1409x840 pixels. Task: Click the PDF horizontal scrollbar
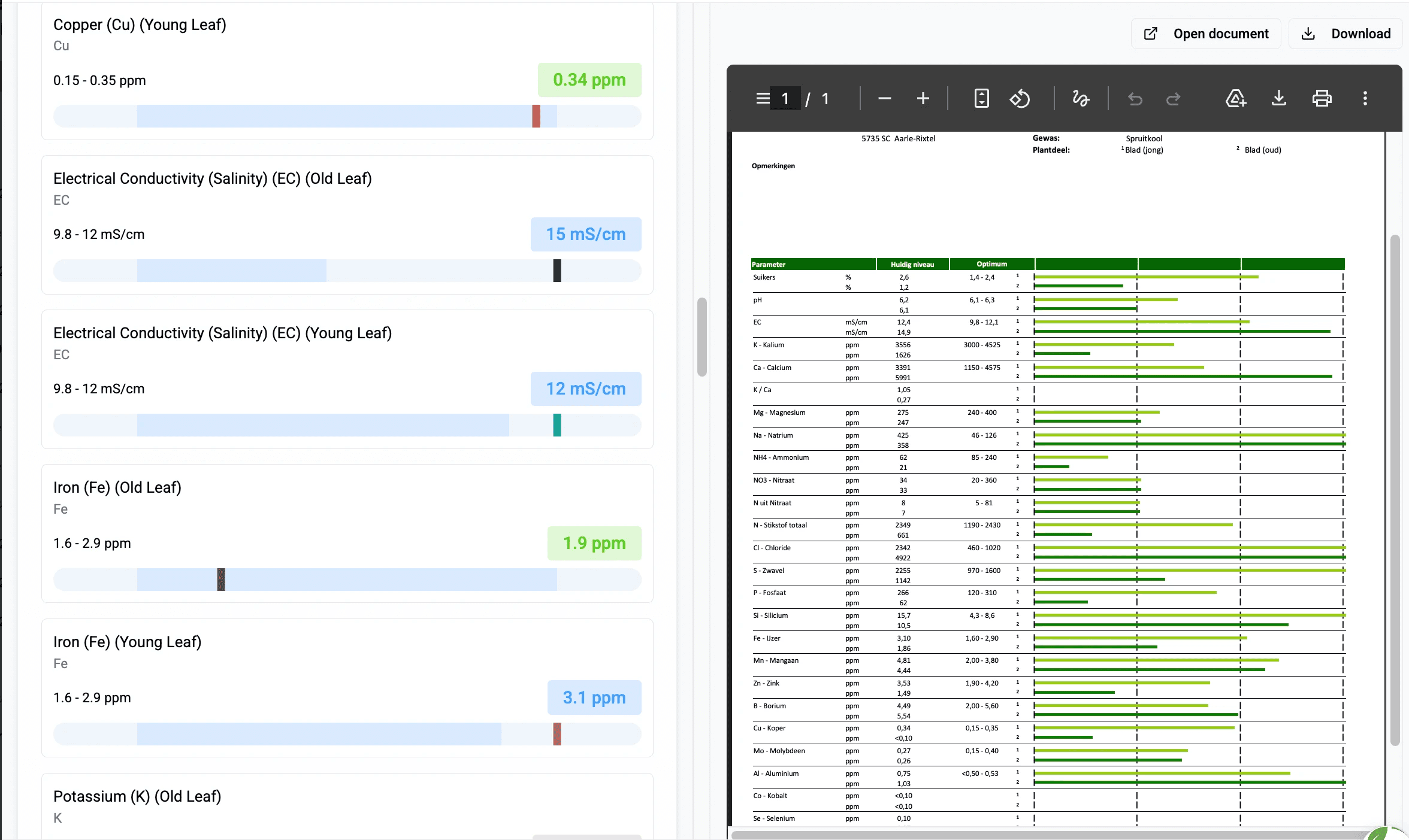tap(1048, 835)
